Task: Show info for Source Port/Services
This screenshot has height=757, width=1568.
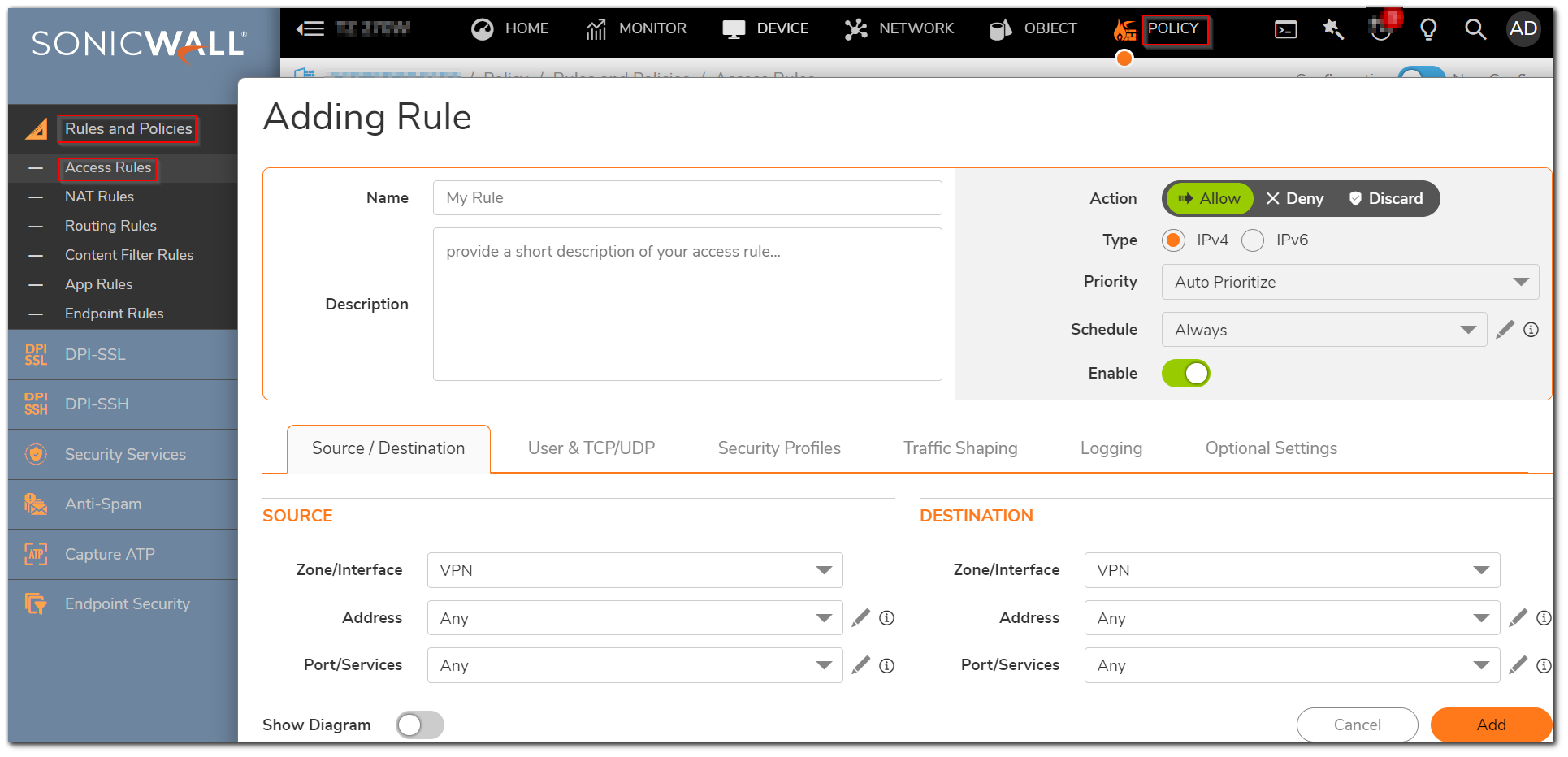Action: pos(887,666)
